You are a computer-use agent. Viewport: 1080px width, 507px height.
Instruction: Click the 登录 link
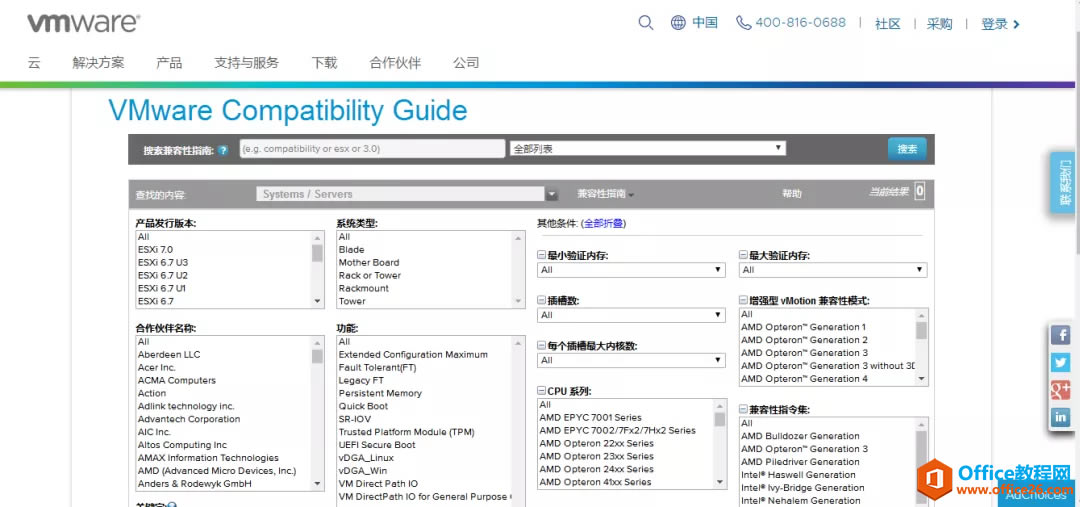click(x=1000, y=23)
